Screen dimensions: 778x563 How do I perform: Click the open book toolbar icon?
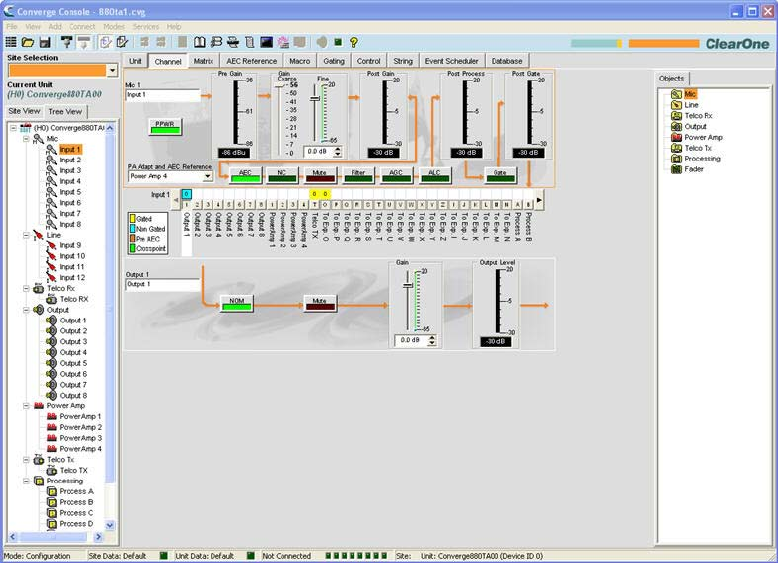click(x=200, y=42)
